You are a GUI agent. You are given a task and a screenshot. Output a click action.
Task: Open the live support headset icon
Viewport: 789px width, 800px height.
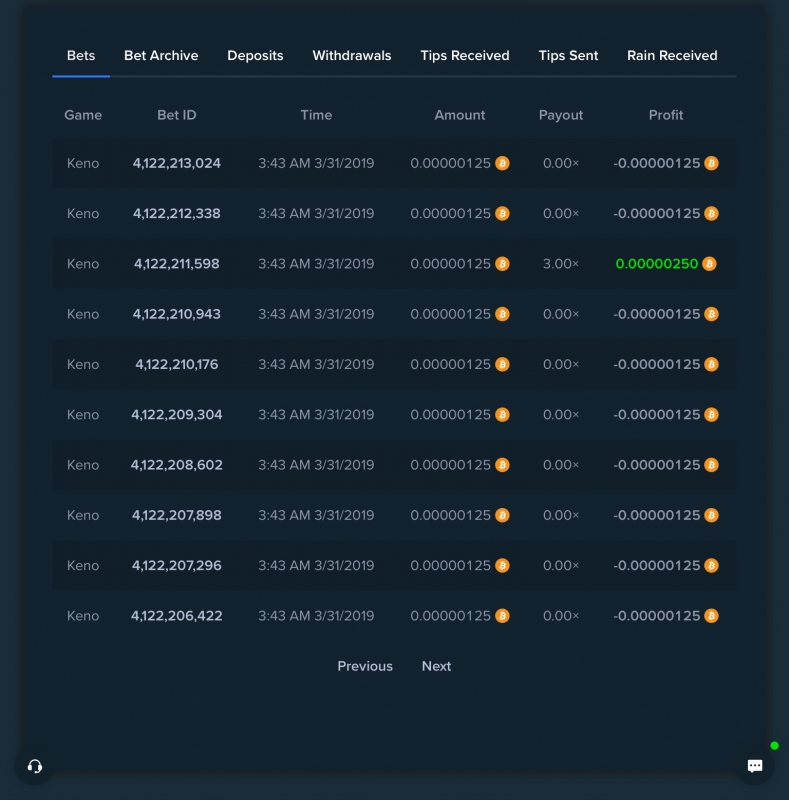35,766
